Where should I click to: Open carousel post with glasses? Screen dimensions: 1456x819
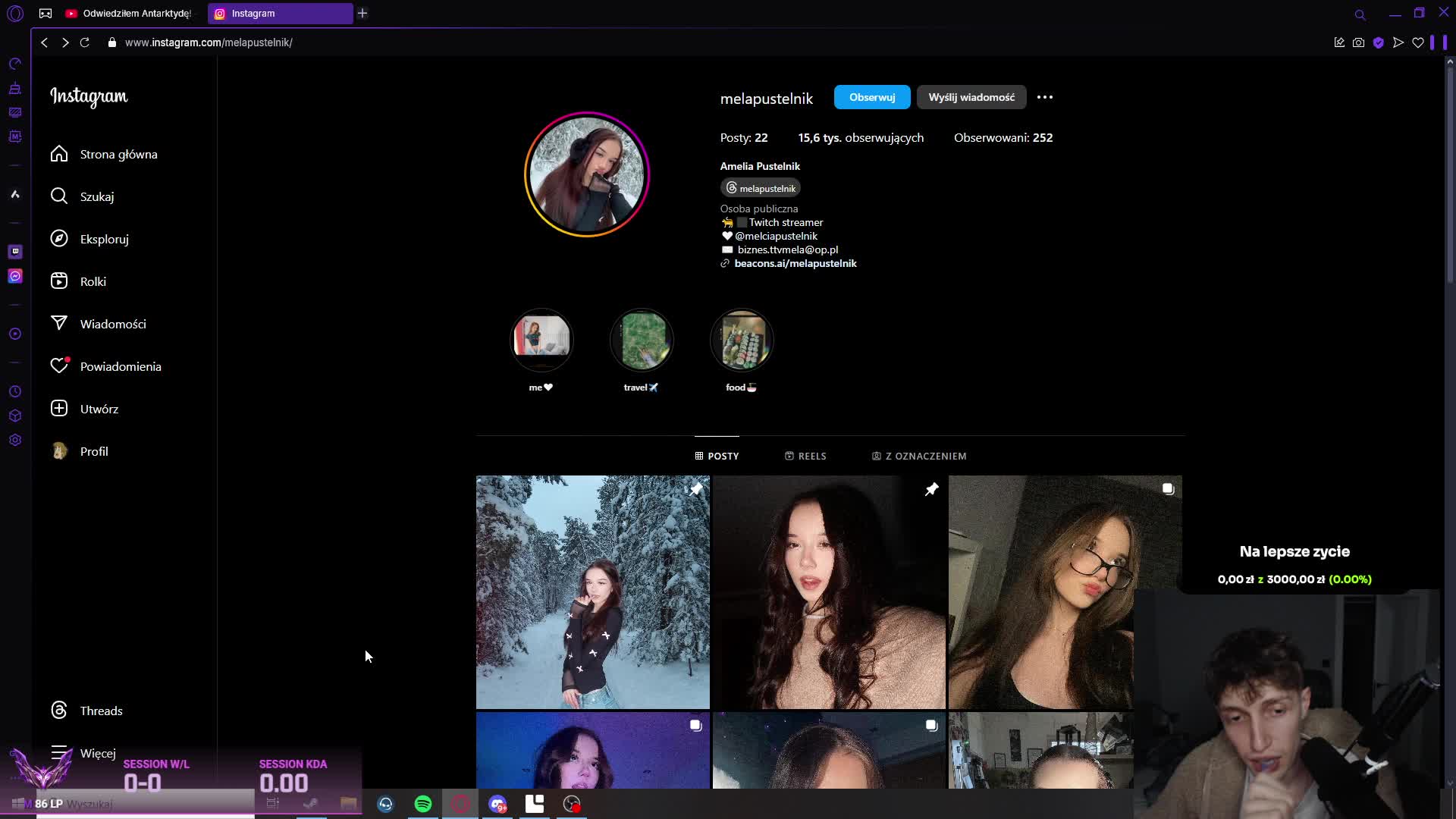point(1065,592)
